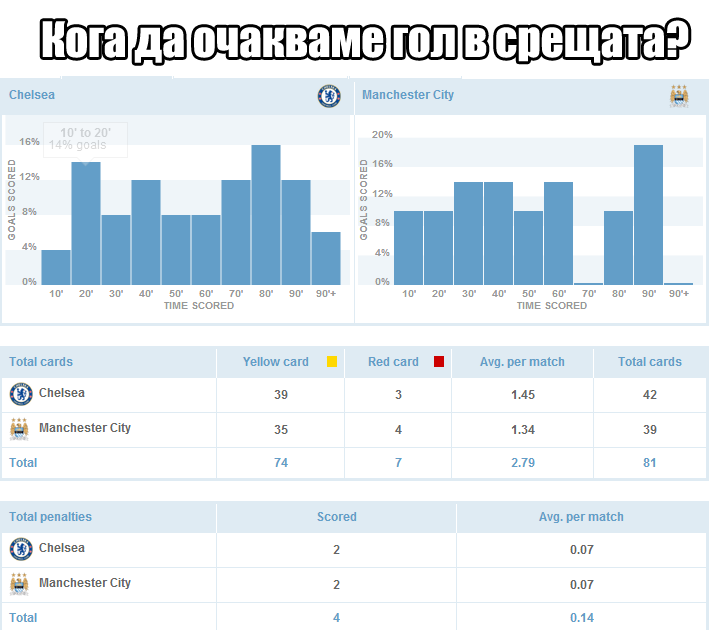Click the combined red cards total 7
The width and height of the screenshot is (709, 630).
[398, 462]
